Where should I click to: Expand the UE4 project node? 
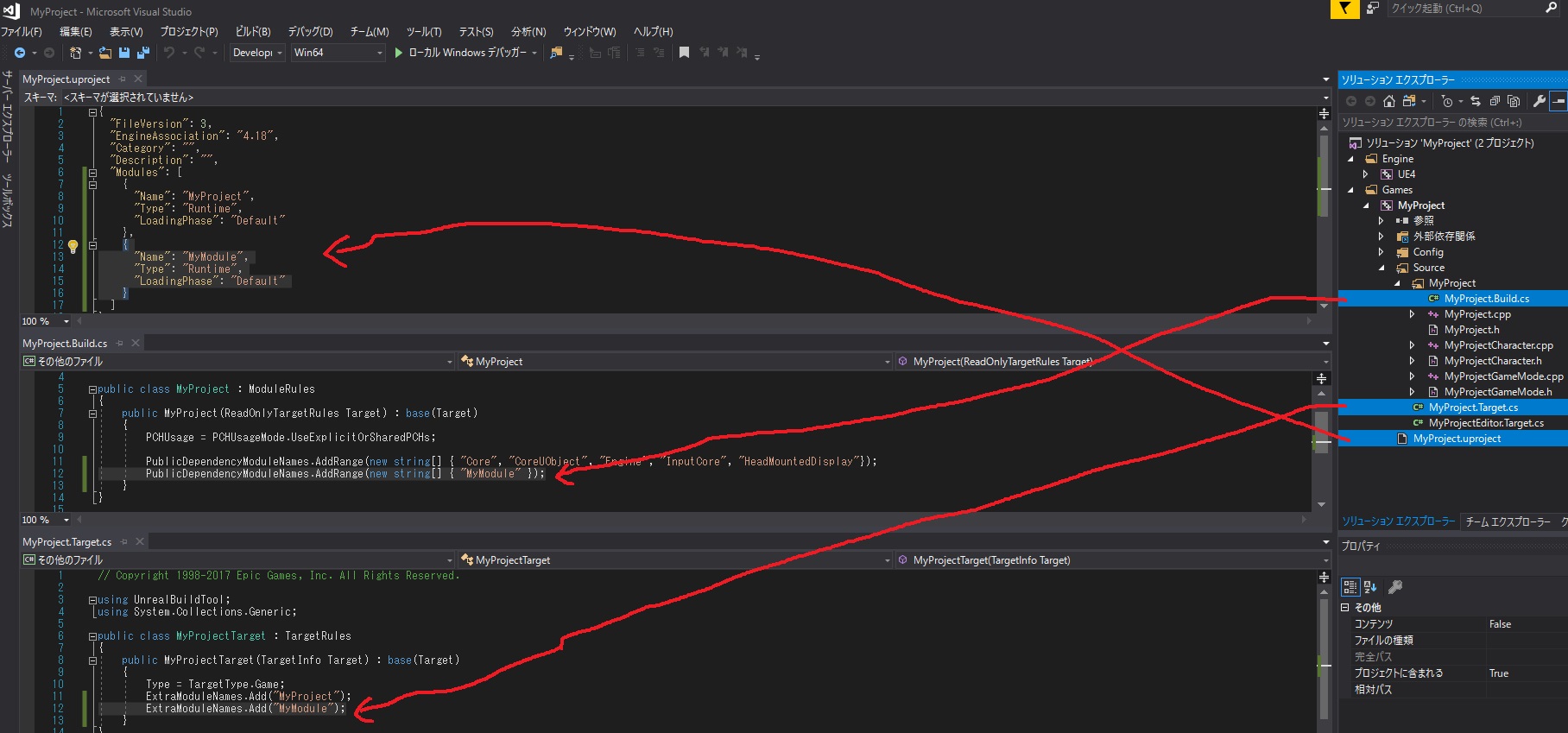pos(1366,174)
